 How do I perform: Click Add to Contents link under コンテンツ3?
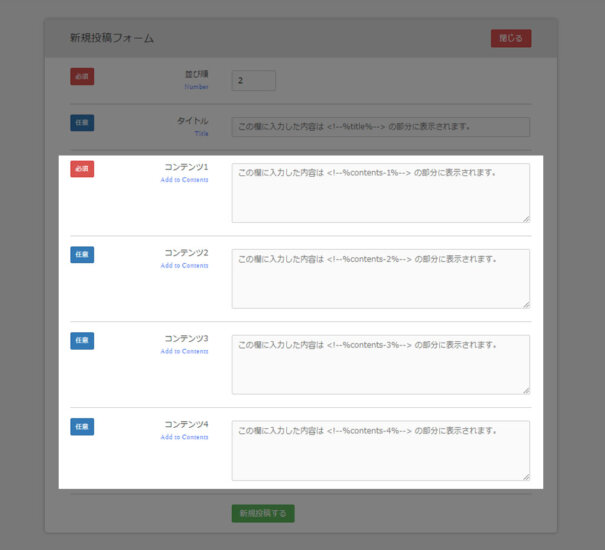pos(184,351)
